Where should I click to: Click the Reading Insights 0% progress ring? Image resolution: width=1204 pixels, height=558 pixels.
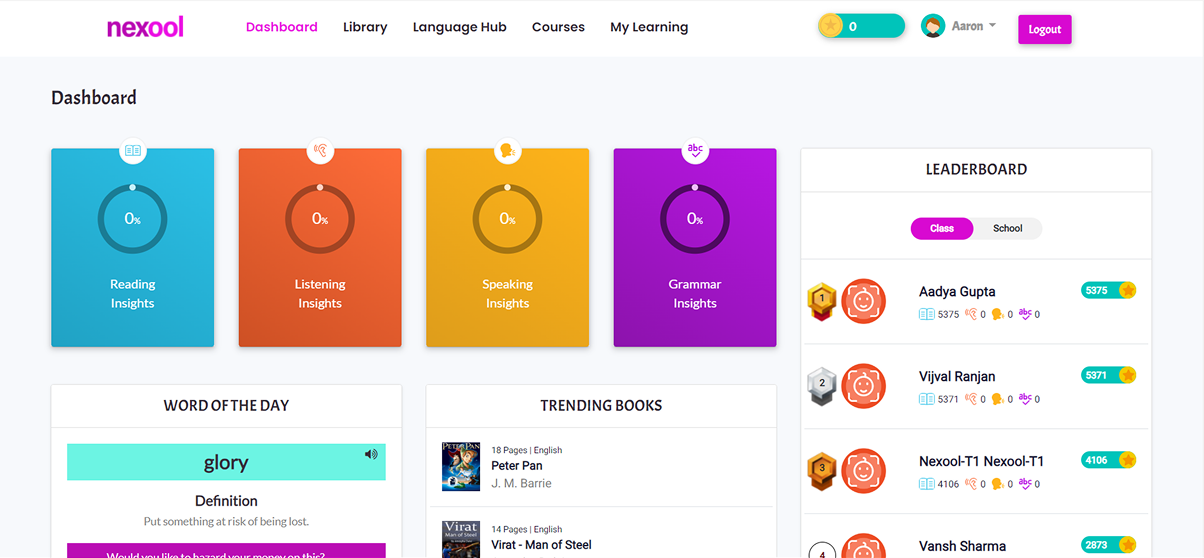(132, 219)
